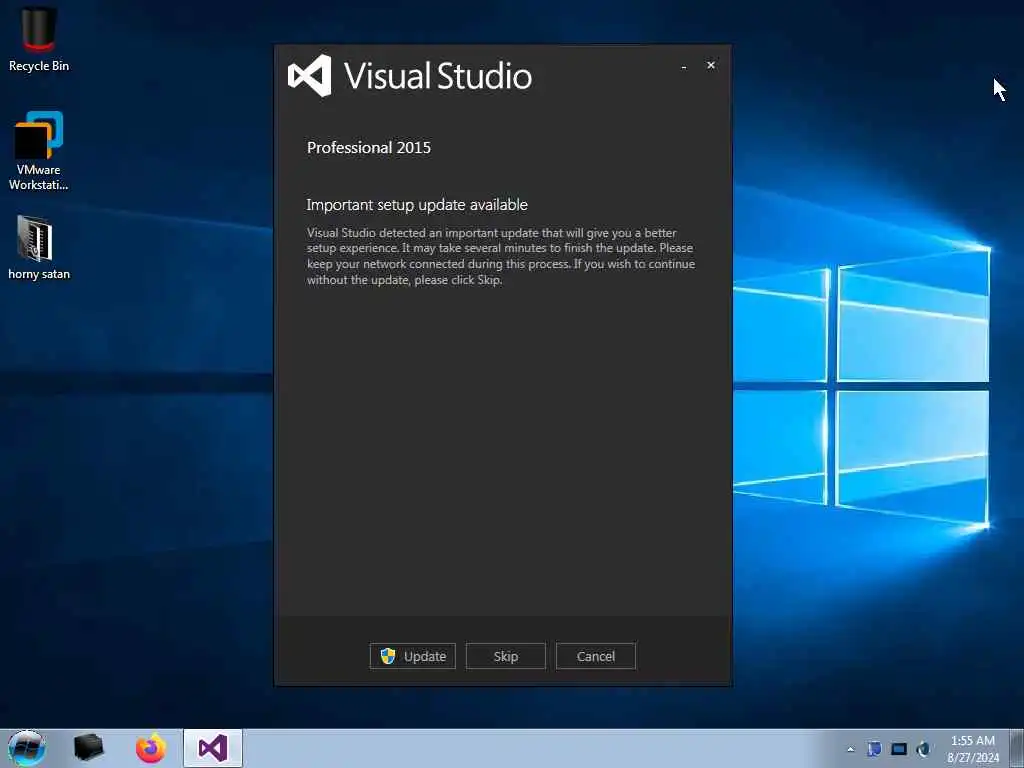
Task: Open the Windows Start menu orb
Action: coord(26,748)
